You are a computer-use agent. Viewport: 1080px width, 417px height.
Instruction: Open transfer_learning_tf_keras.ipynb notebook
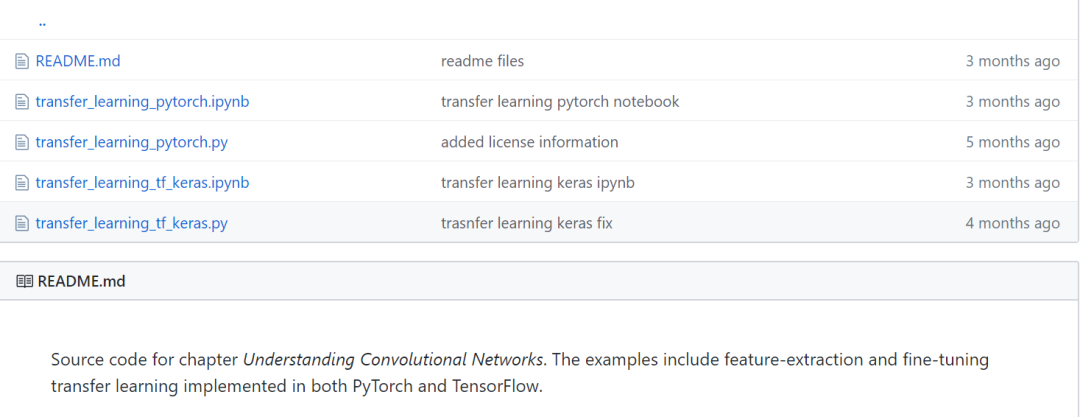click(x=142, y=183)
